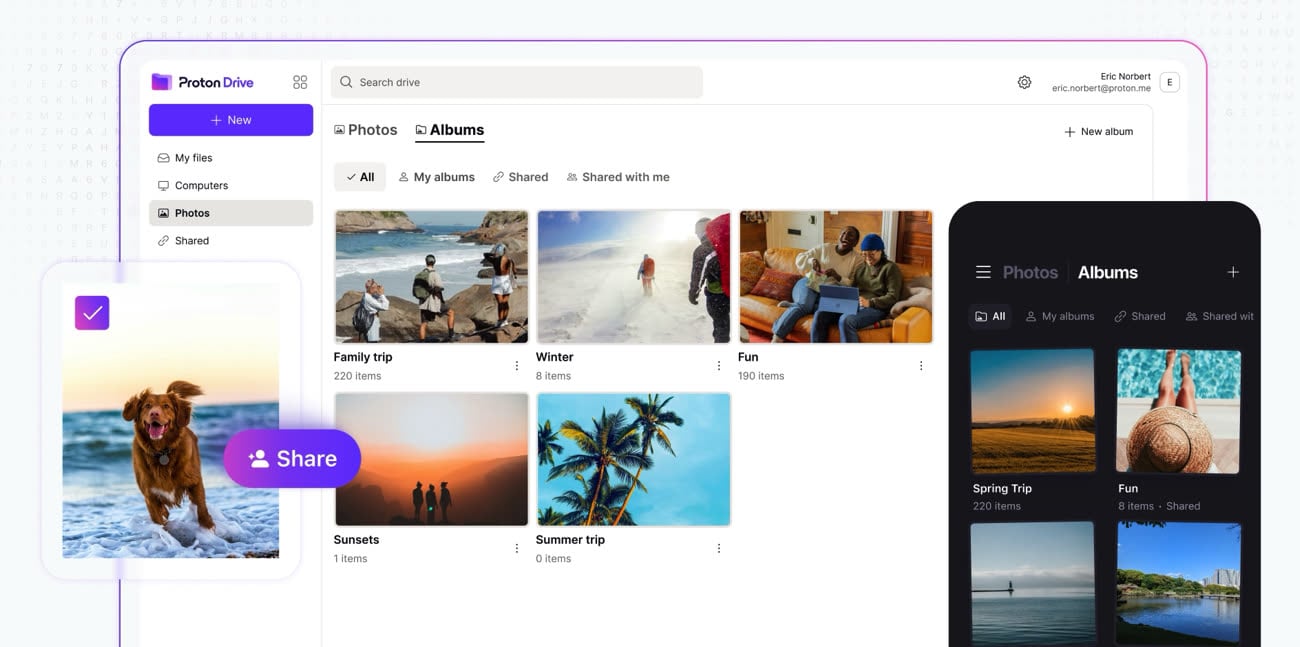This screenshot has height=647, width=1300.
Task: Open the Winter album thumbnail
Action: (633, 277)
